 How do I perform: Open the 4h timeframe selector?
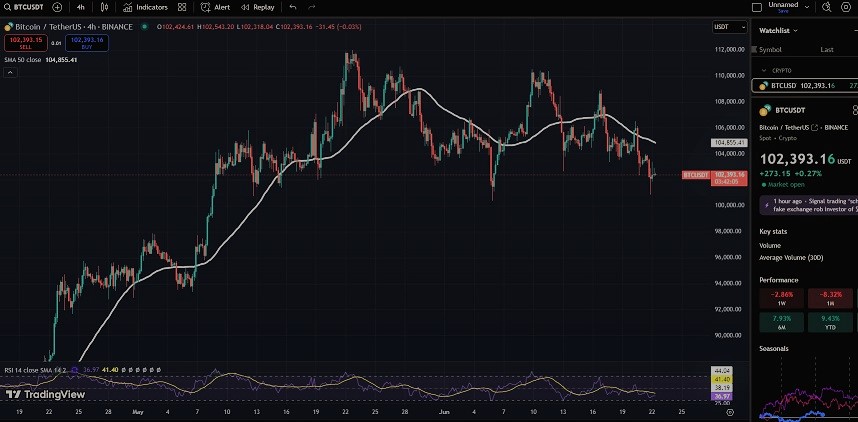click(81, 7)
